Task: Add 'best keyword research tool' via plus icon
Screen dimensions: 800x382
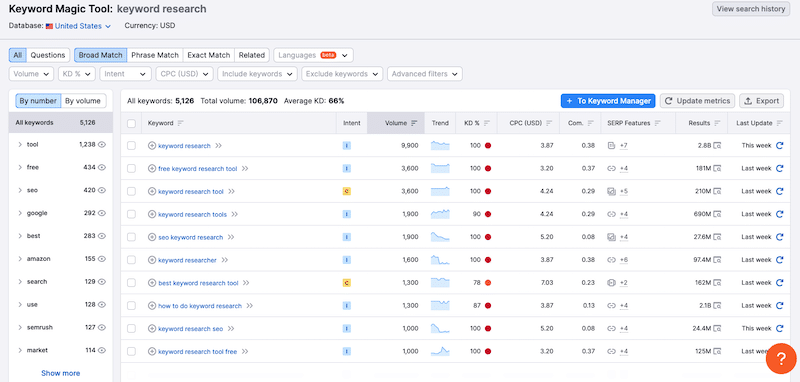Action: [152, 283]
